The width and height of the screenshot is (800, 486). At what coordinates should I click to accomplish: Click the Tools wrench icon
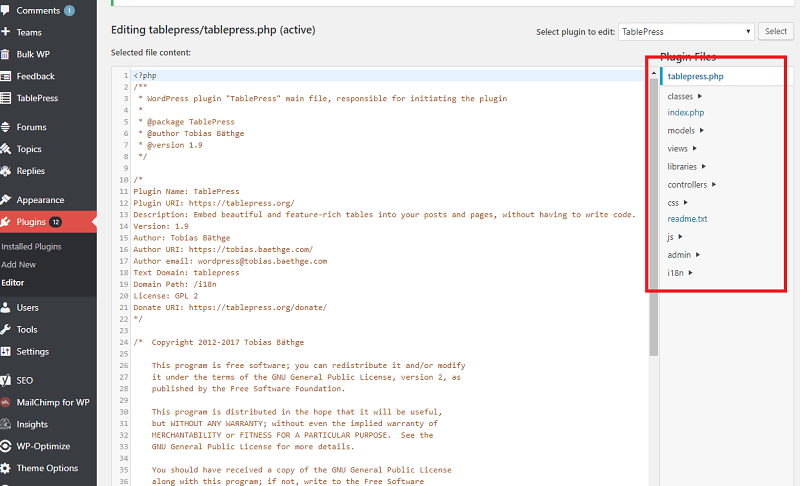5,329
